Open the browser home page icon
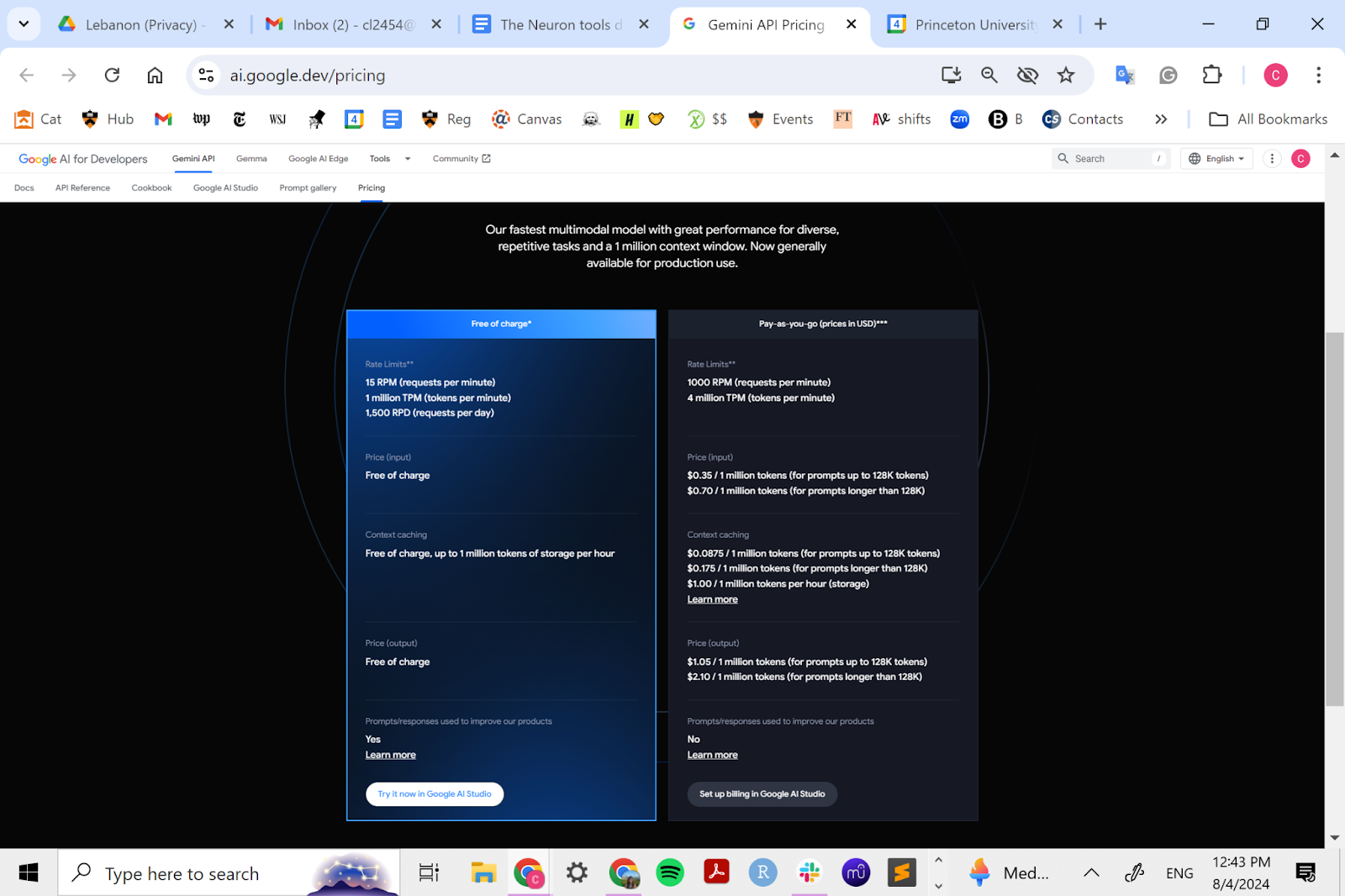 [155, 76]
